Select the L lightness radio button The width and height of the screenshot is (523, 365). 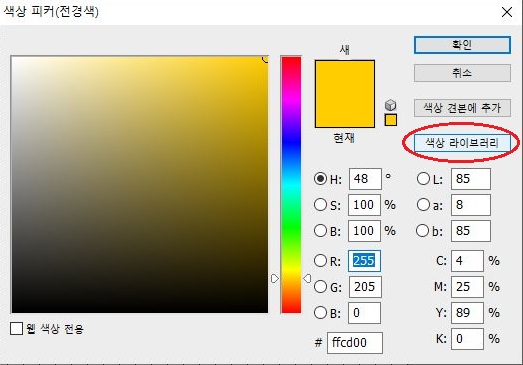[x=423, y=179]
